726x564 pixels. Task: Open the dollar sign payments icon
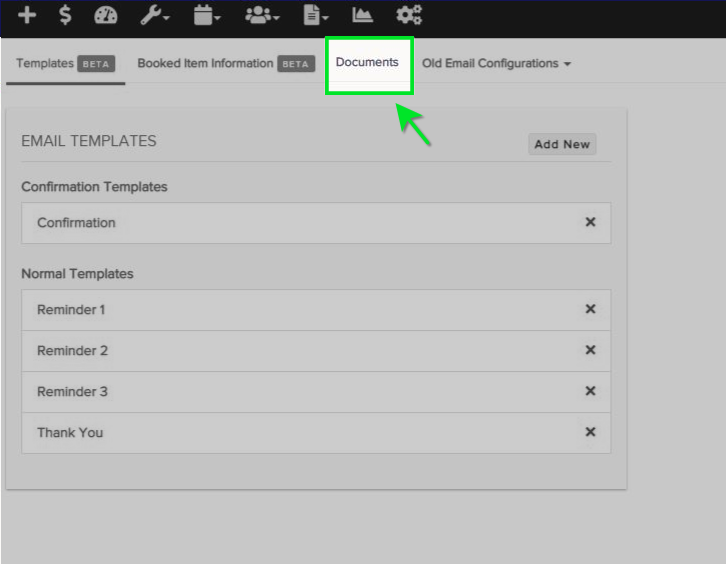(x=65, y=15)
